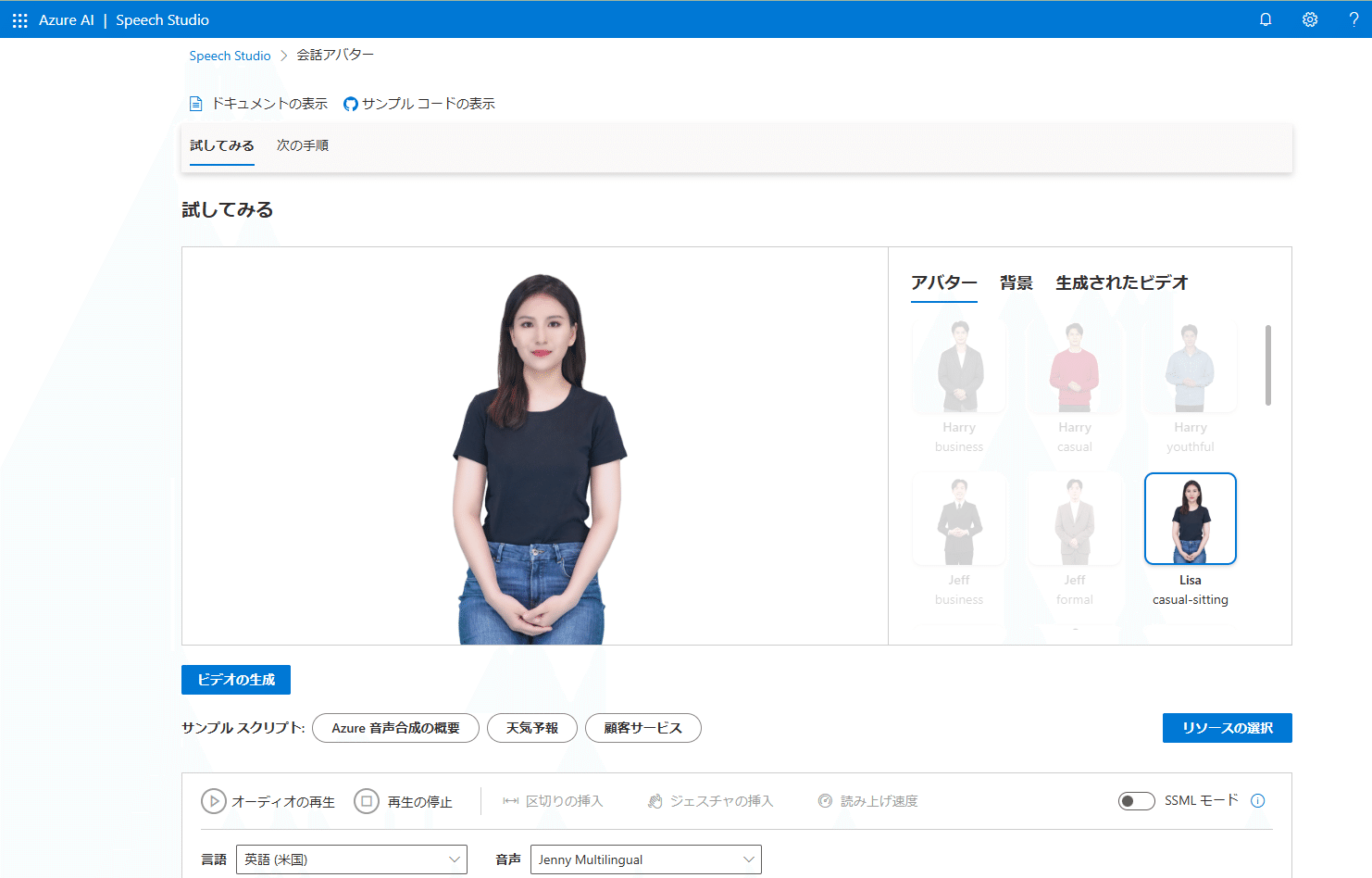1372x878 pixels.
Task: Open the 音声 dropdown showing Jenny Multilingual
Action: 646,859
